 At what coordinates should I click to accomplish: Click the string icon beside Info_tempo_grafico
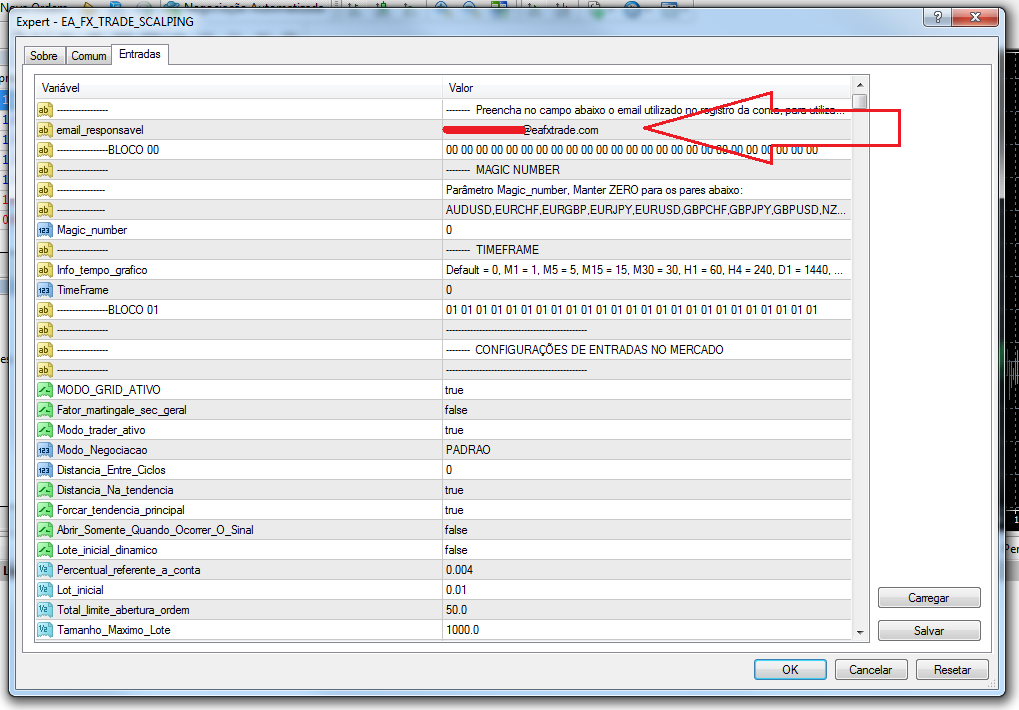point(44,270)
